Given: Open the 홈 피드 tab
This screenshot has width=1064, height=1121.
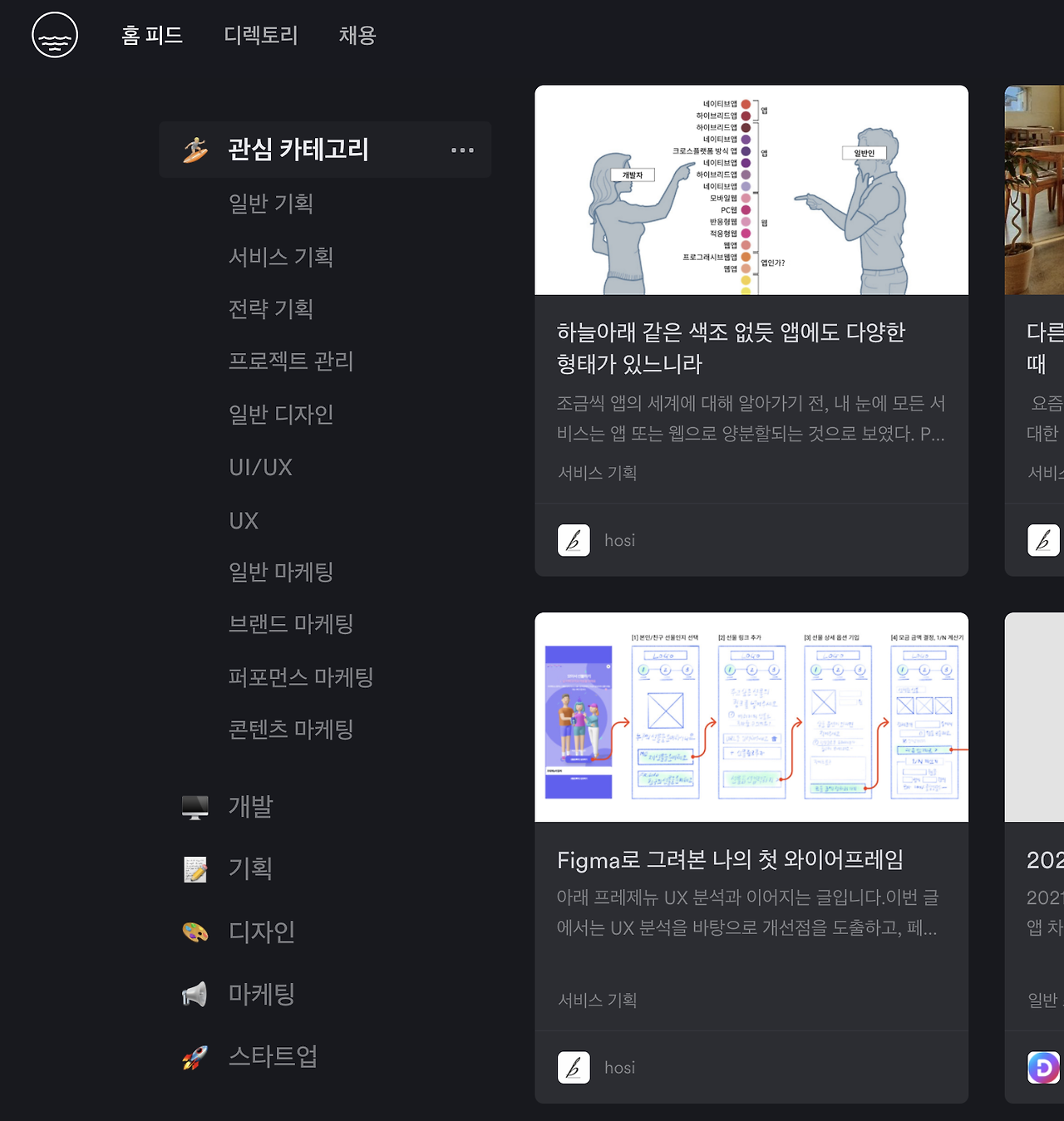Looking at the screenshot, I should click(152, 35).
